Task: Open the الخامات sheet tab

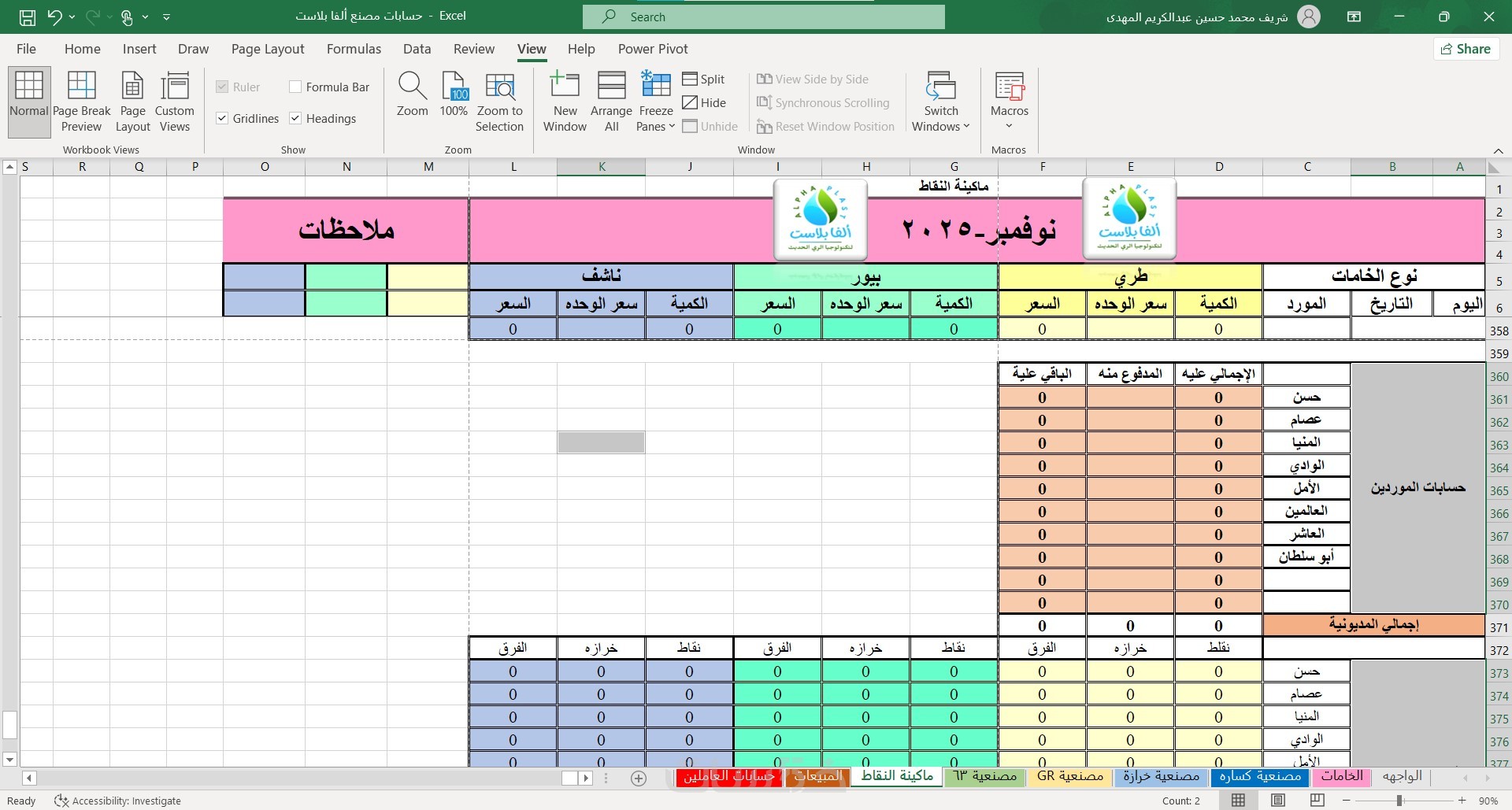Action: point(1342,776)
